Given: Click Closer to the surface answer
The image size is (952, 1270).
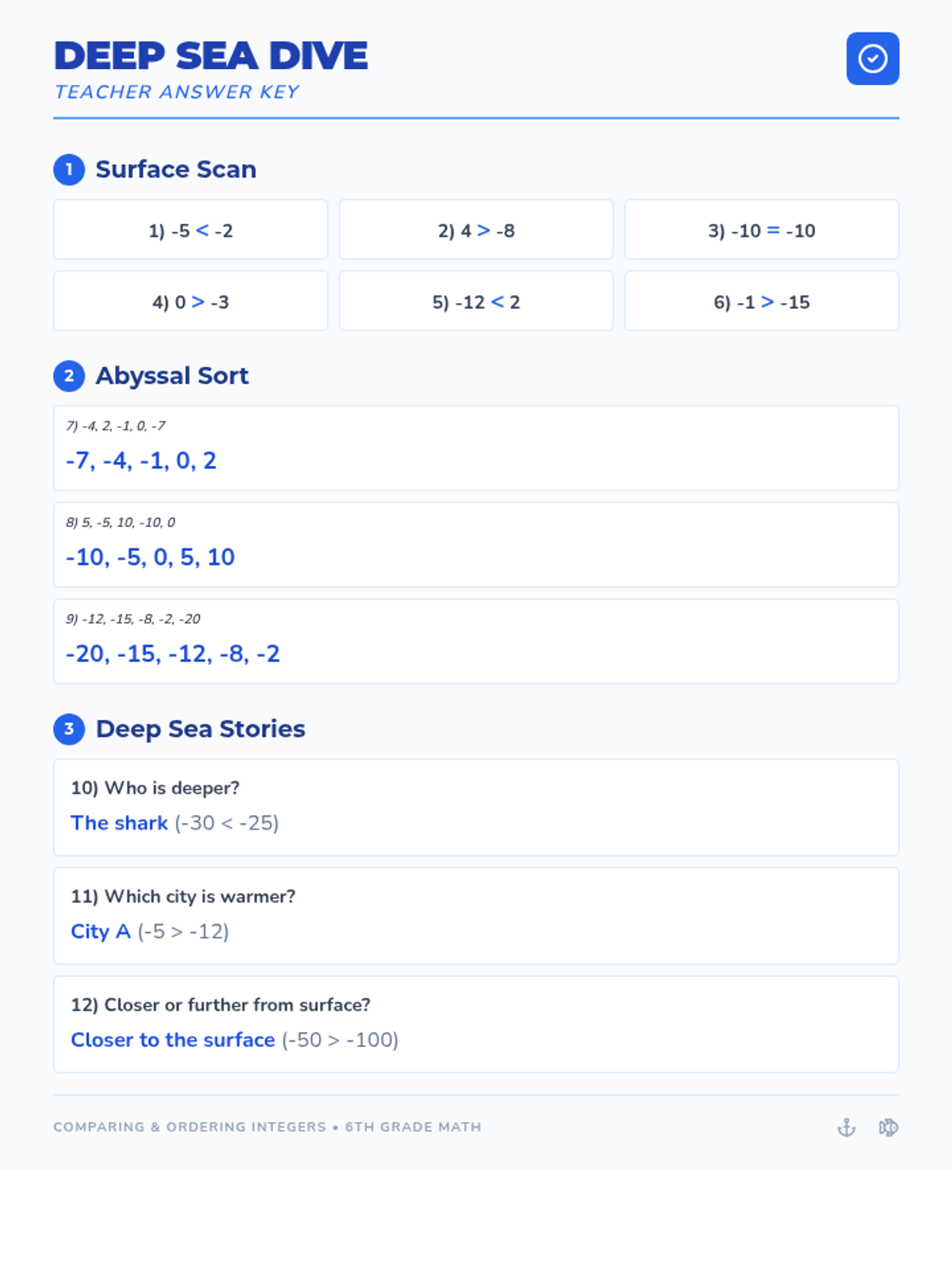Looking at the screenshot, I should 173,1040.
